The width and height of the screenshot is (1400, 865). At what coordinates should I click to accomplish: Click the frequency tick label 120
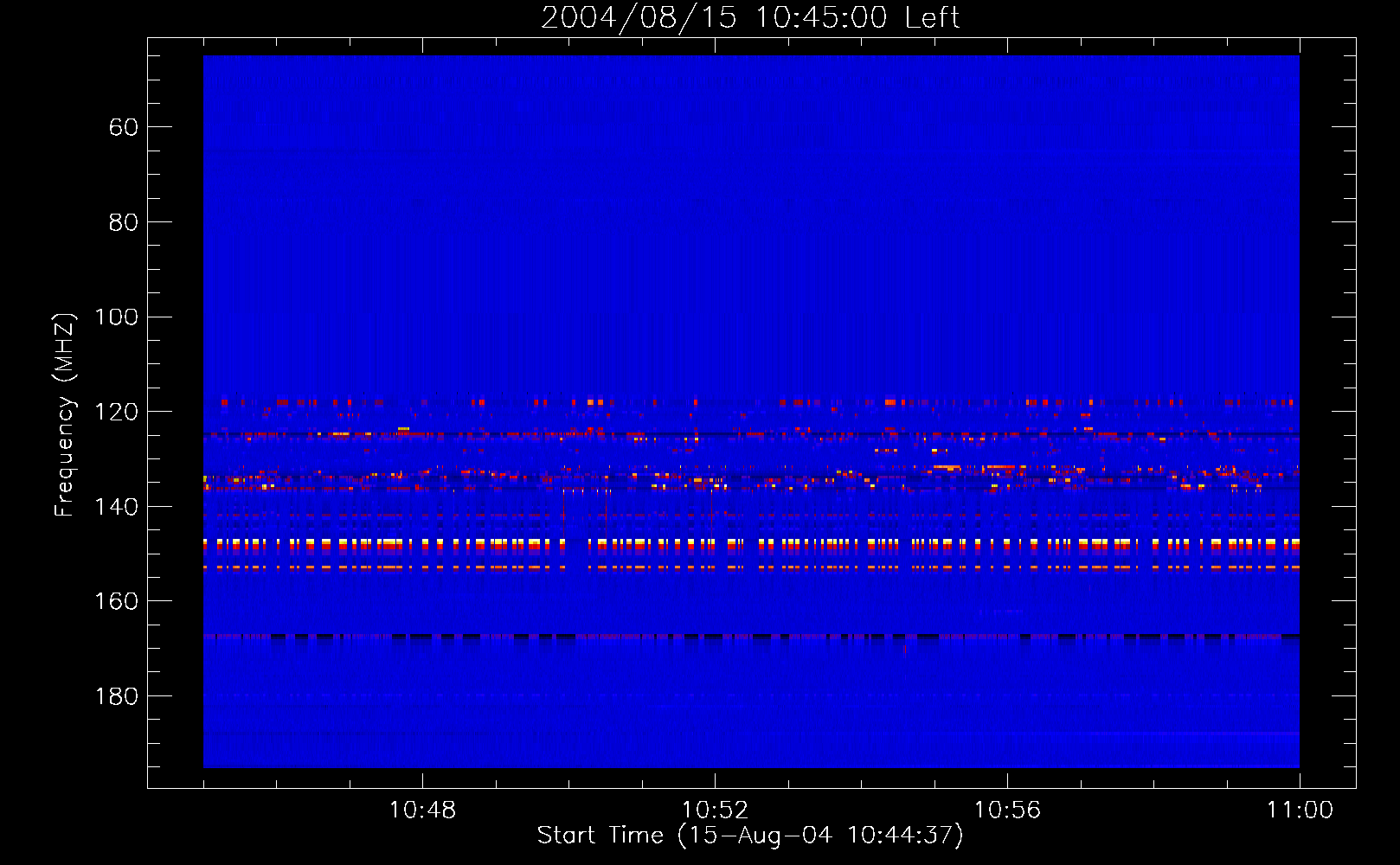(117, 412)
